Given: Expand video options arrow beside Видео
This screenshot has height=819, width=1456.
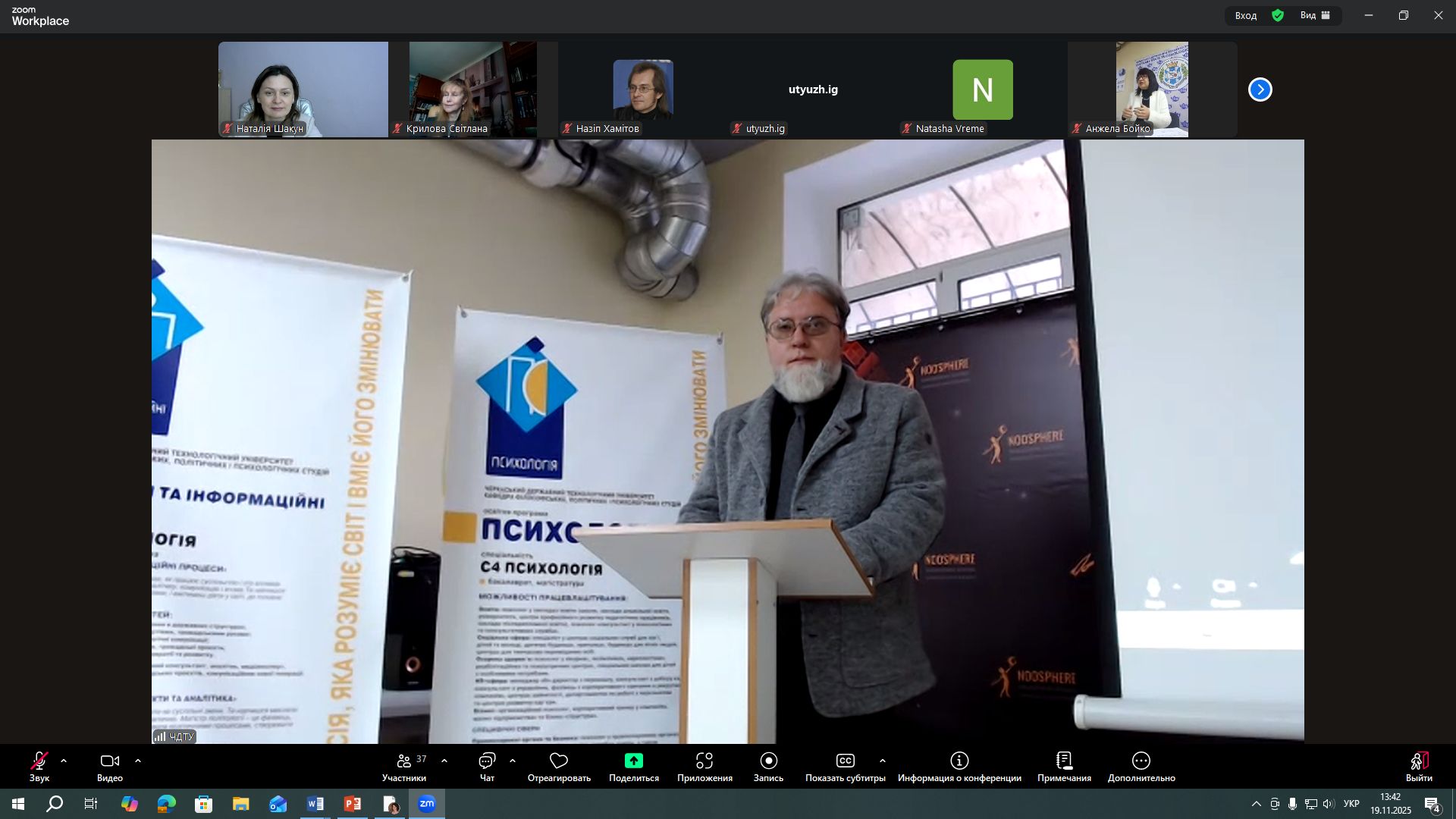Looking at the screenshot, I should click(138, 761).
